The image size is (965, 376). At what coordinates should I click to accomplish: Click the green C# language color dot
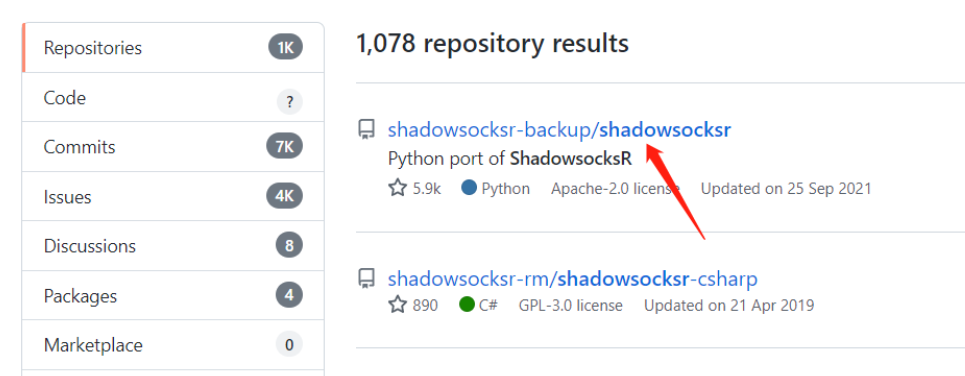tap(467, 305)
